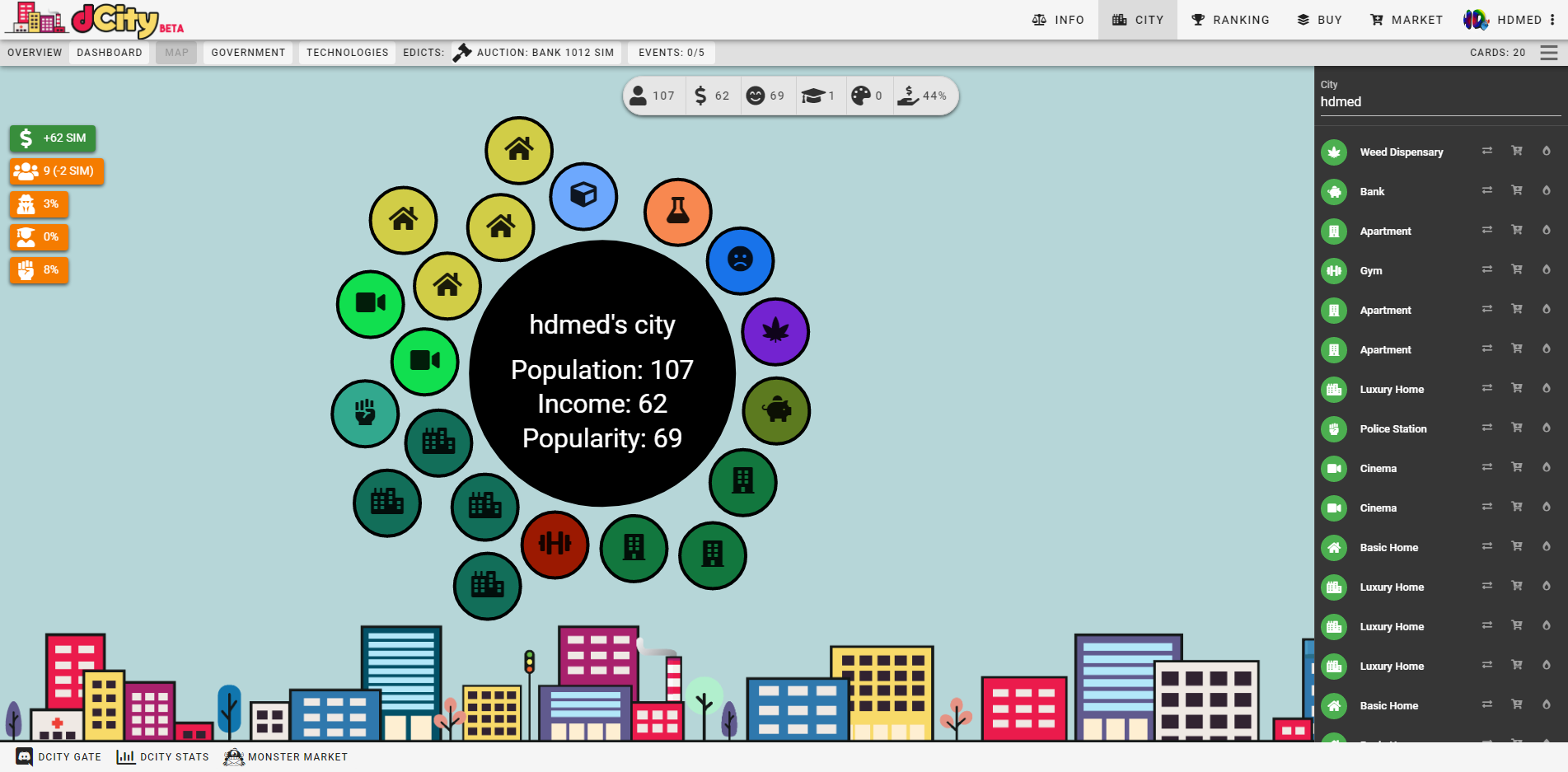1568x772 pixels.
Task: Click the blue sad-face circle
Action: click(740, 260)
